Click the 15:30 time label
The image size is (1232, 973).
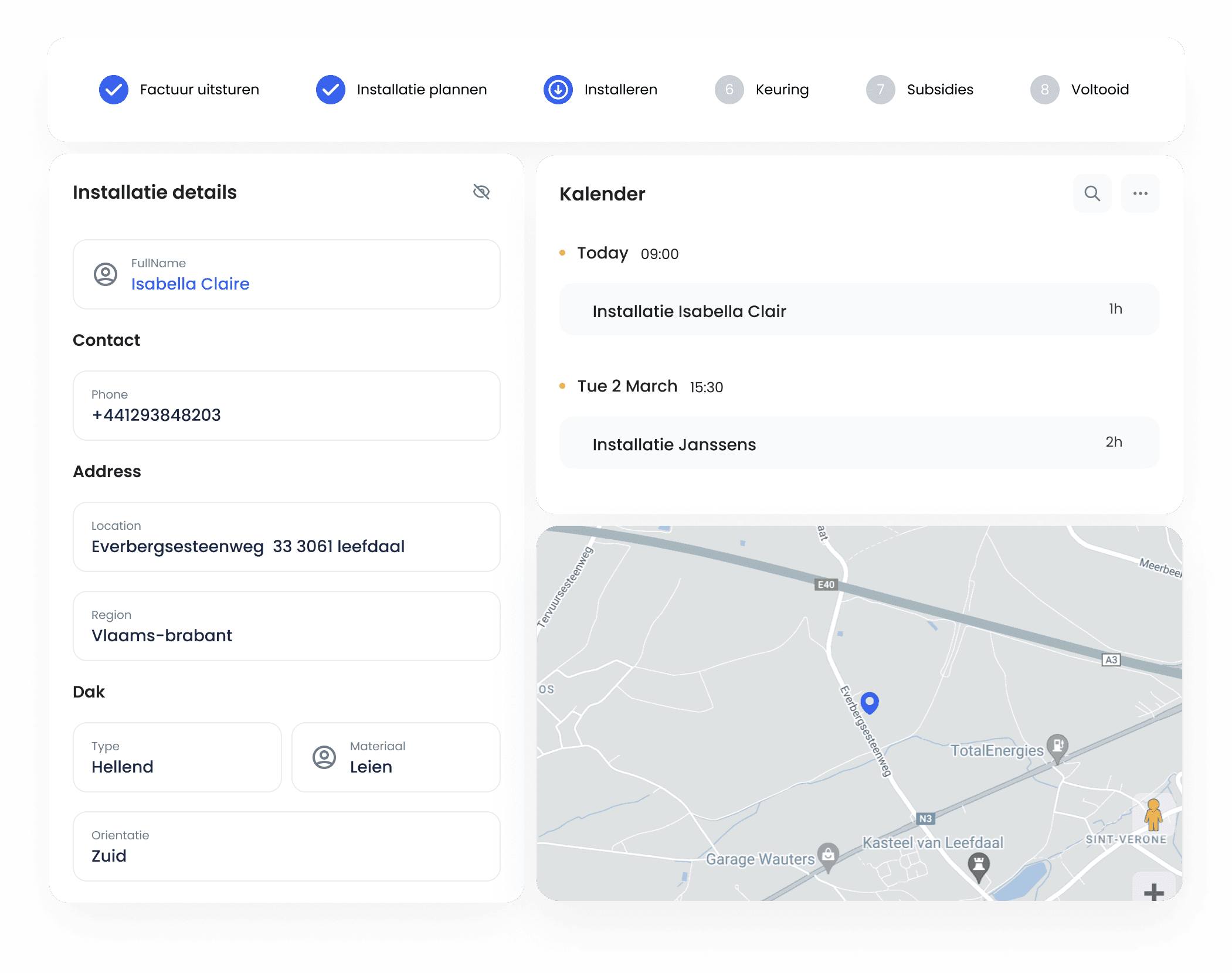click(x=707, y=387)
